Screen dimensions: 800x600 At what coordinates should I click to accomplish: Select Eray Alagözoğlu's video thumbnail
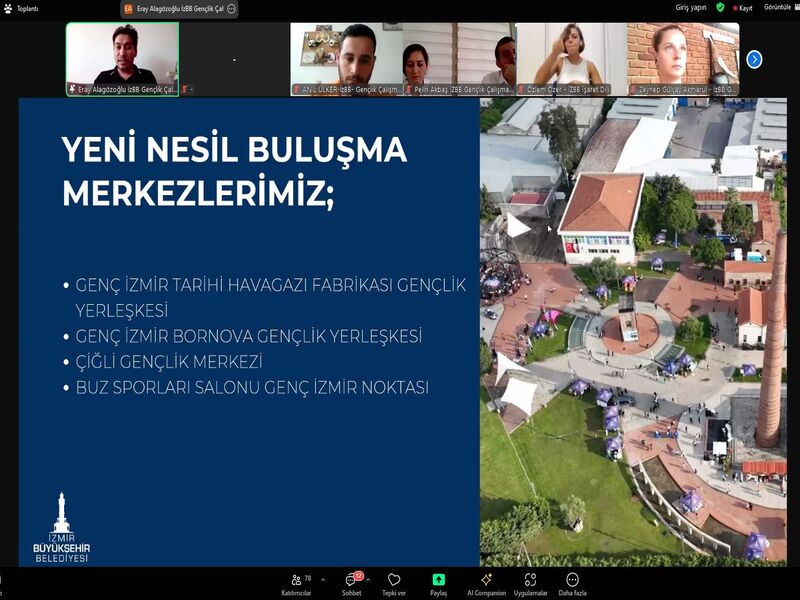coord(122,59)
